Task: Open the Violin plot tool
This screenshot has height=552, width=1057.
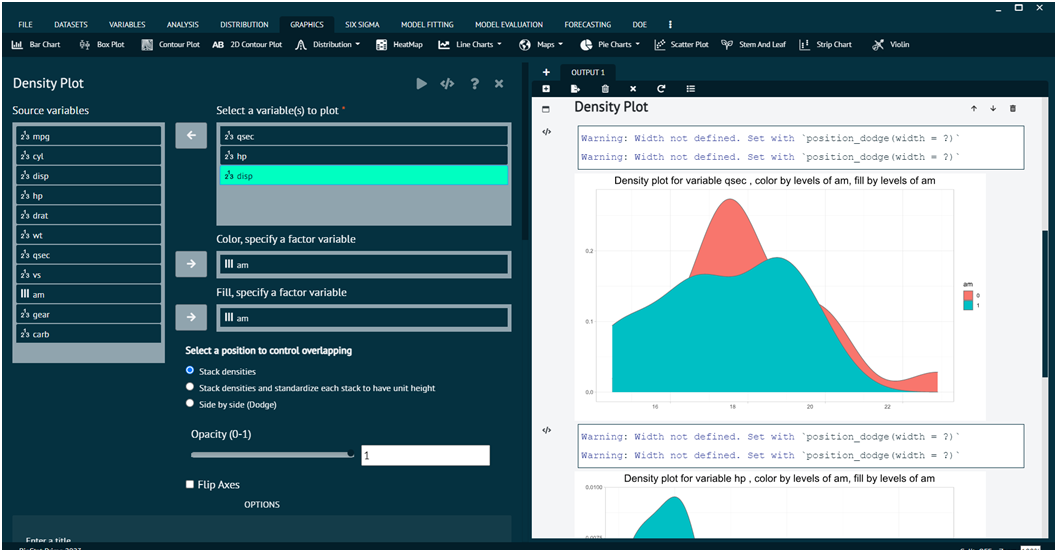Action: [x=890, y=44]
